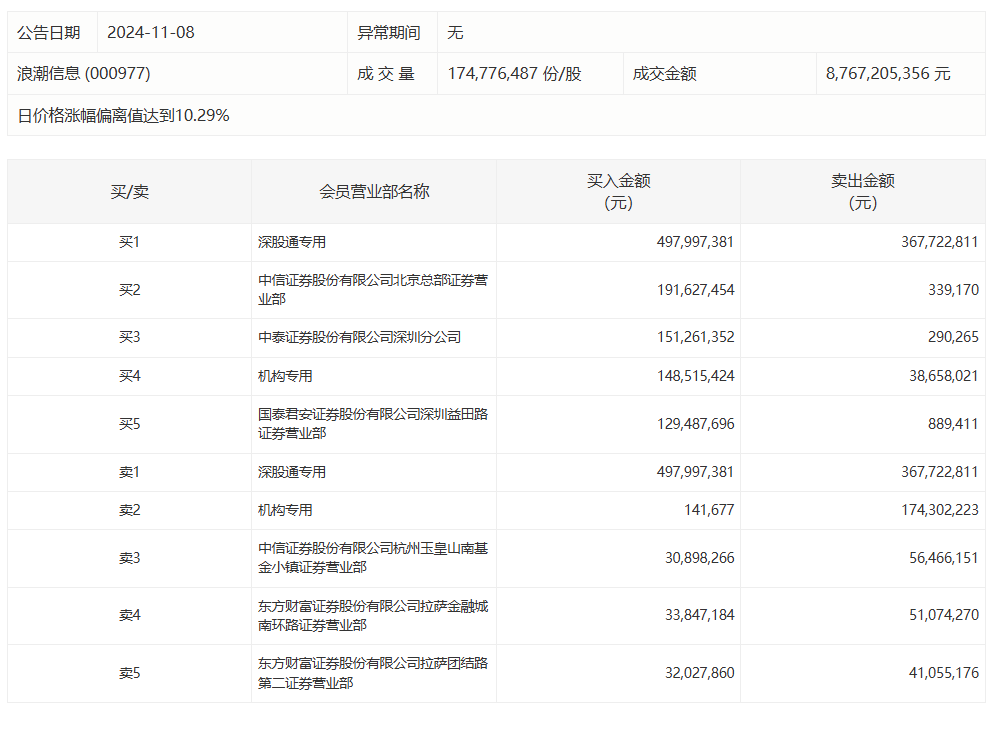Click the 公告日期 value 2024-11-08
This screenshot has height=734, width=1004.
(151, 32)
